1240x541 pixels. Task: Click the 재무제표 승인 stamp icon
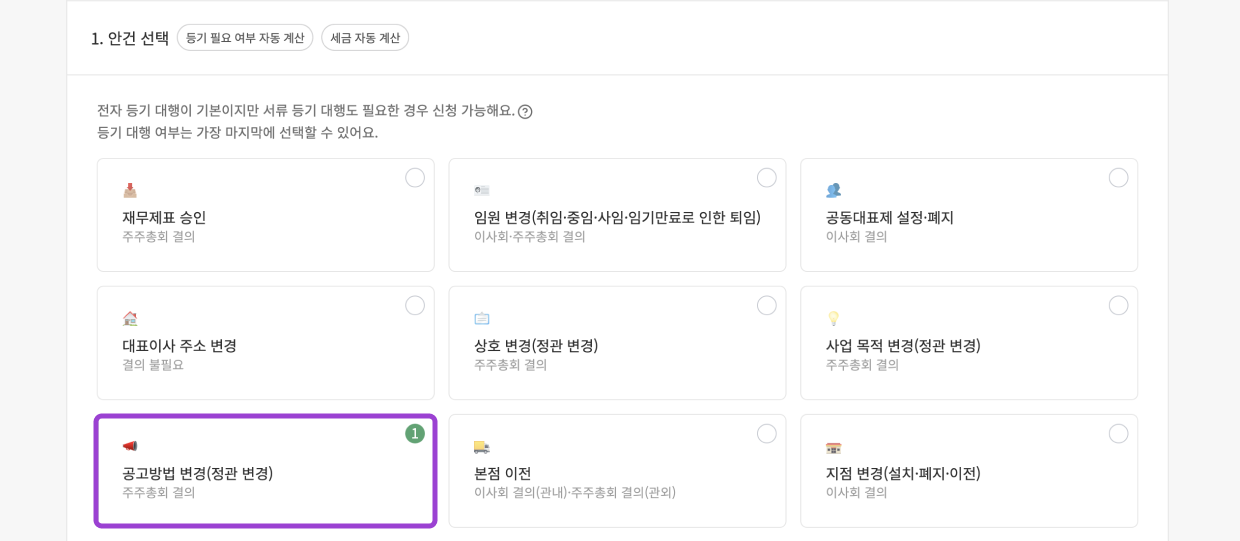pos(130,190)
